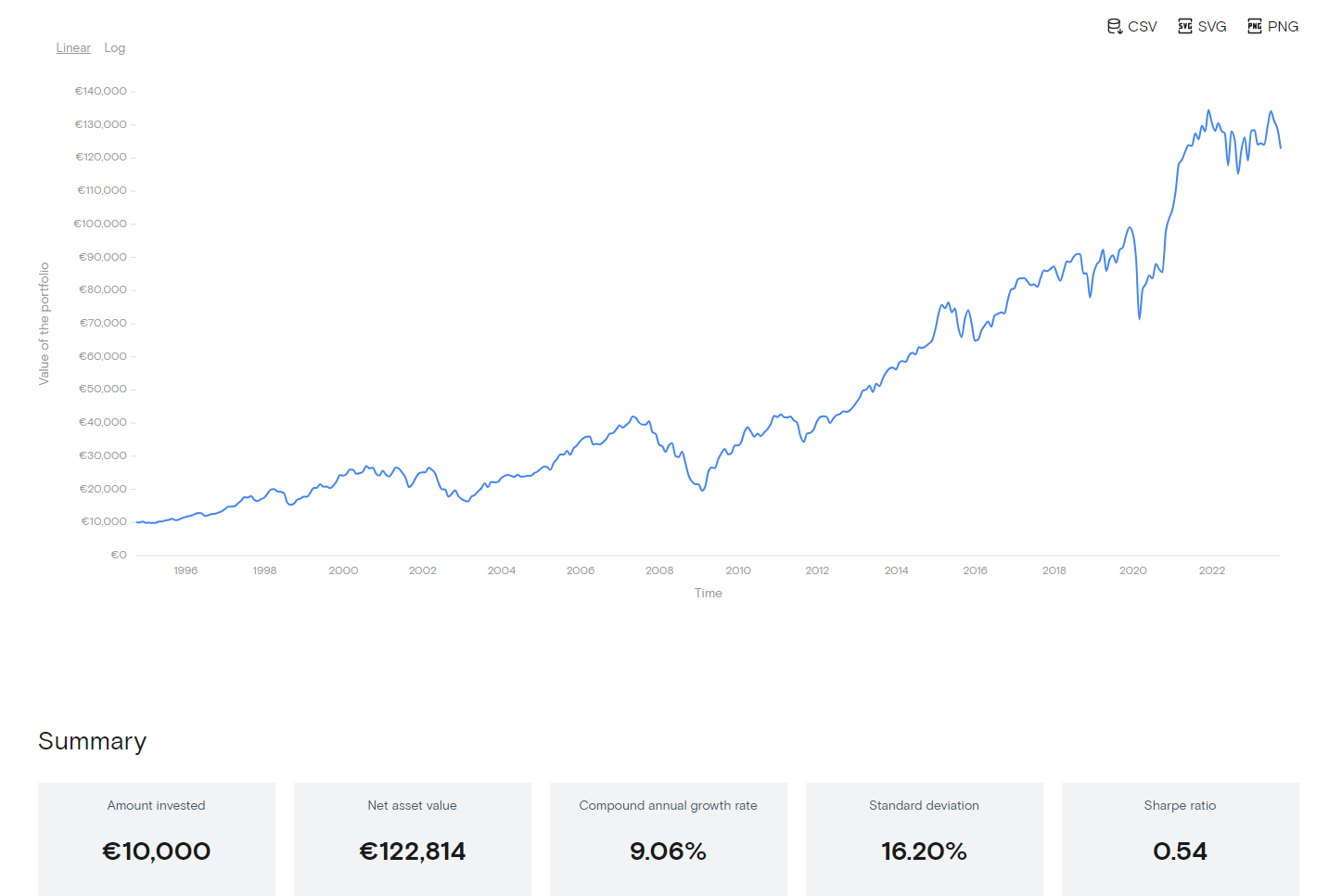Select the Linear scale option

click(x=73, y=48)
